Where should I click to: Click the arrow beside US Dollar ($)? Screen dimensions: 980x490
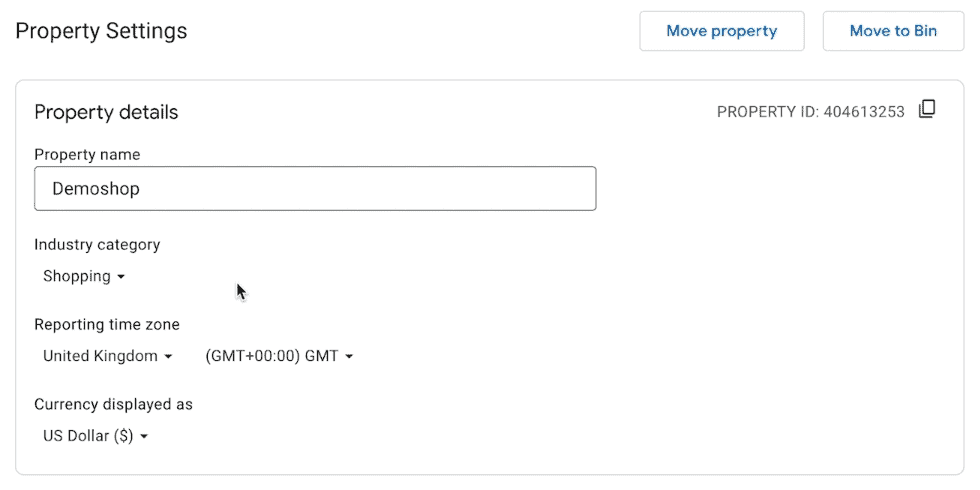click(144, 437)
